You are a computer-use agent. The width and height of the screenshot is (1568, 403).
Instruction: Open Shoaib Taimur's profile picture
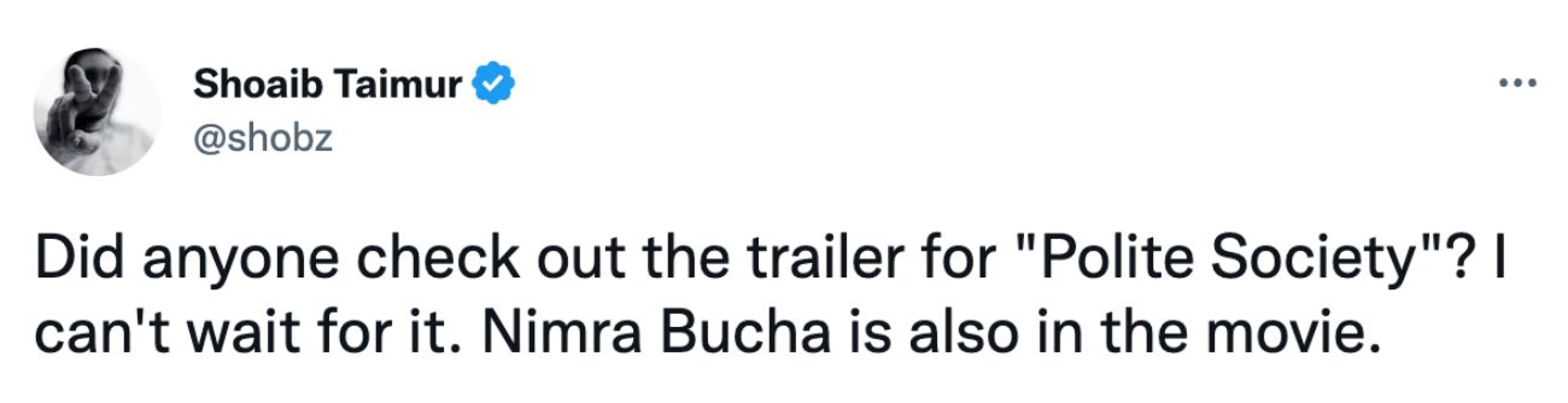click(98, 113)
